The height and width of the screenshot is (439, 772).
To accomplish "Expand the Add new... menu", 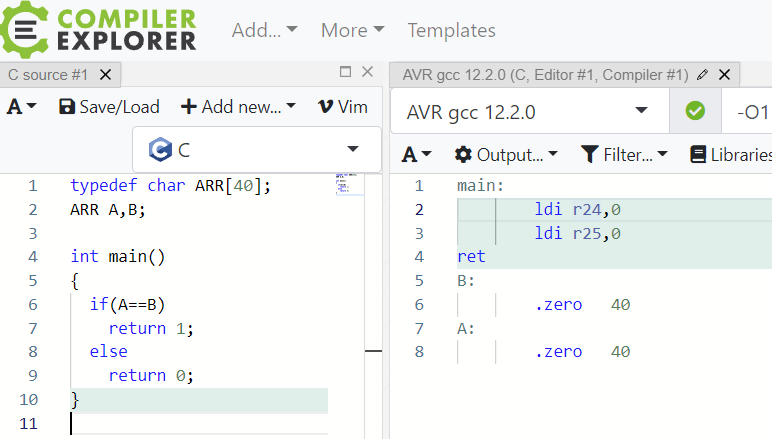I will click(238, 107).
